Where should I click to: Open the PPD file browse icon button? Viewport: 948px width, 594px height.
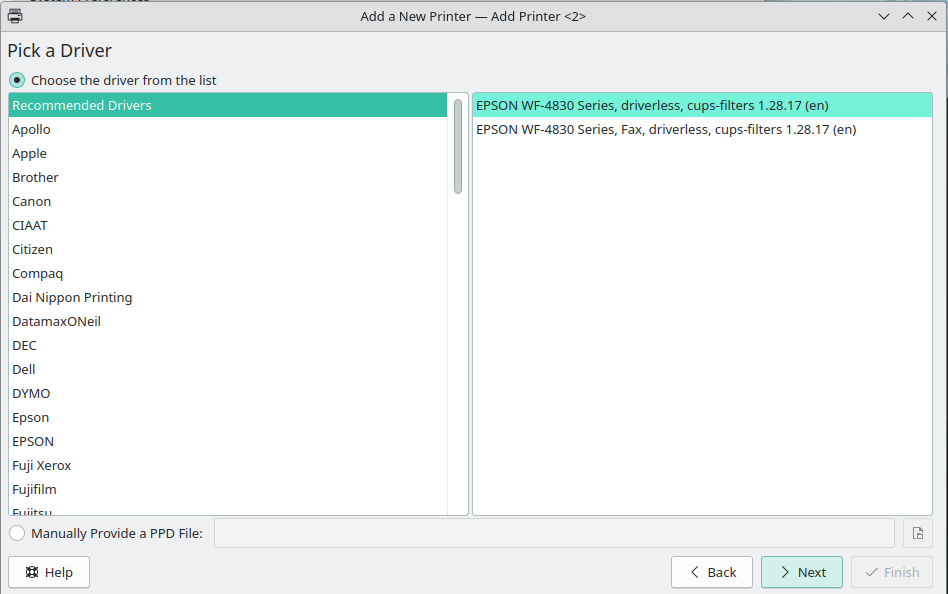coord(918,534)
